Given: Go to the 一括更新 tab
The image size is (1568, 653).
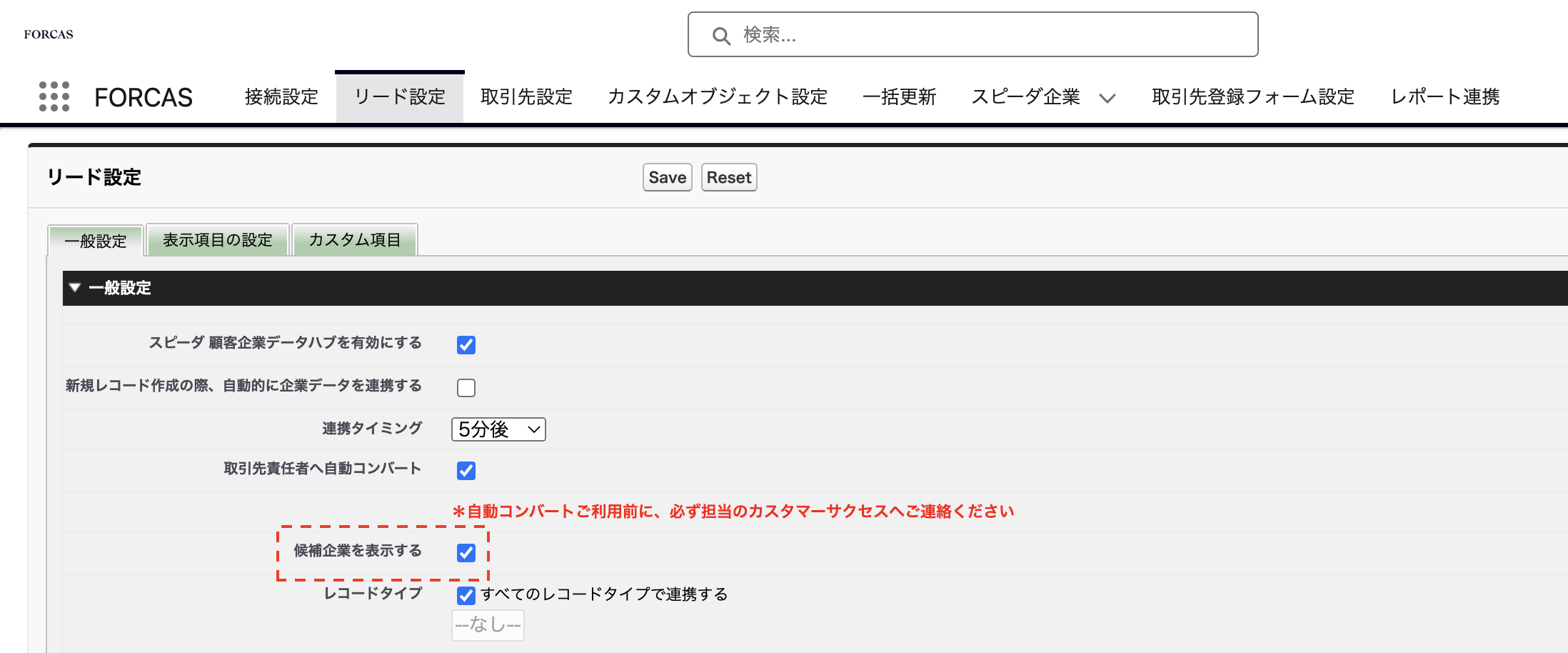Looking at the screenshot, I should point(899,97).
